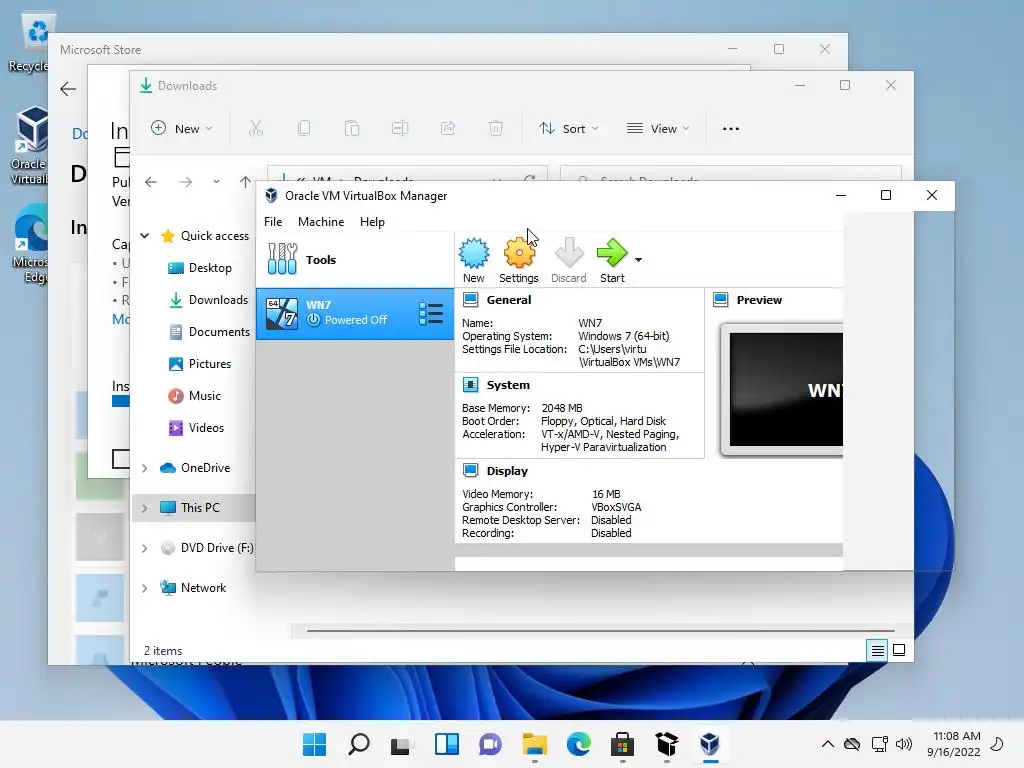The width and height of the screenshot is (1024, 768).
Task: Open the Start button dropdown arrow
Action: pos(638,260)
